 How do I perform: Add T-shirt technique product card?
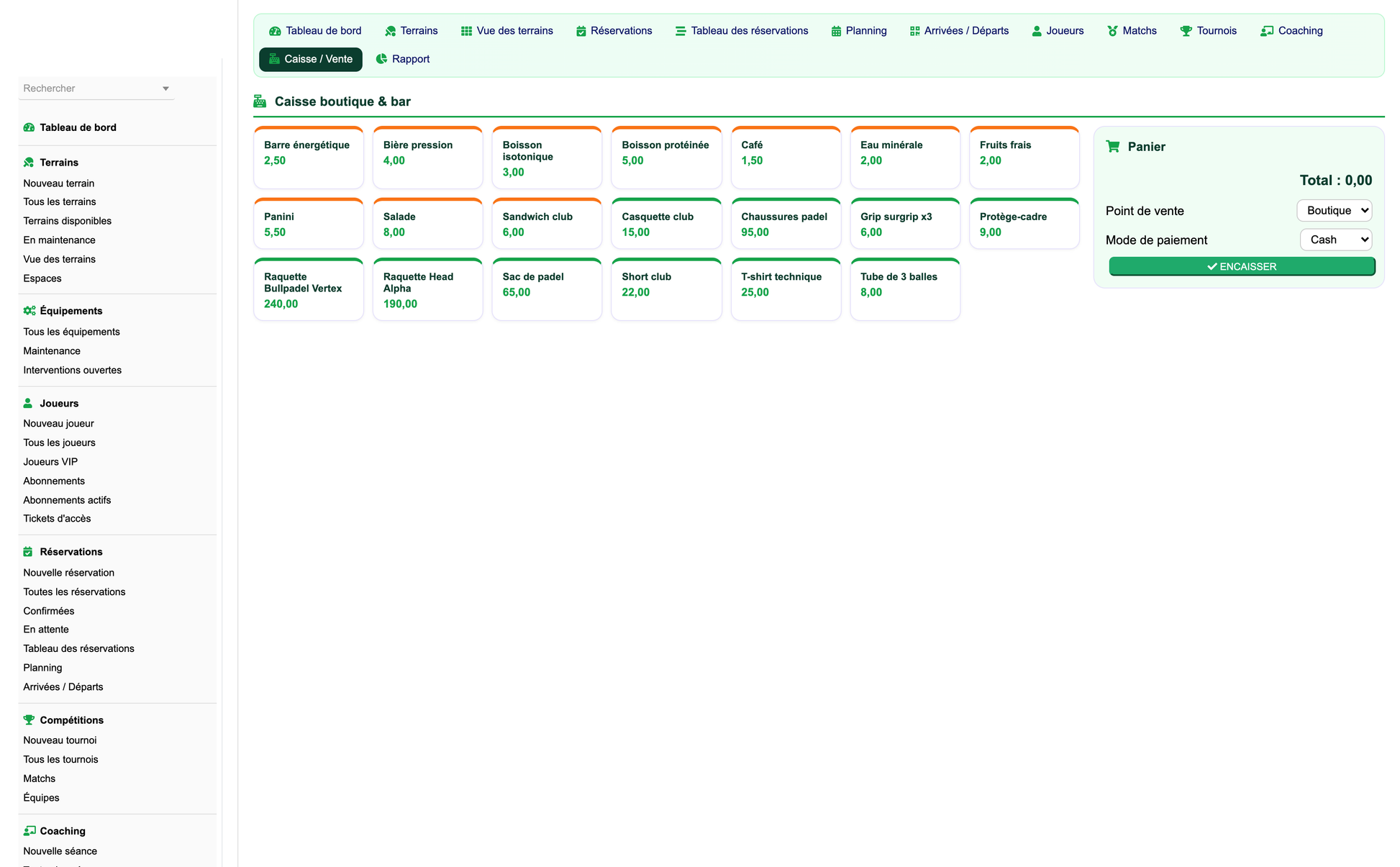786,289
